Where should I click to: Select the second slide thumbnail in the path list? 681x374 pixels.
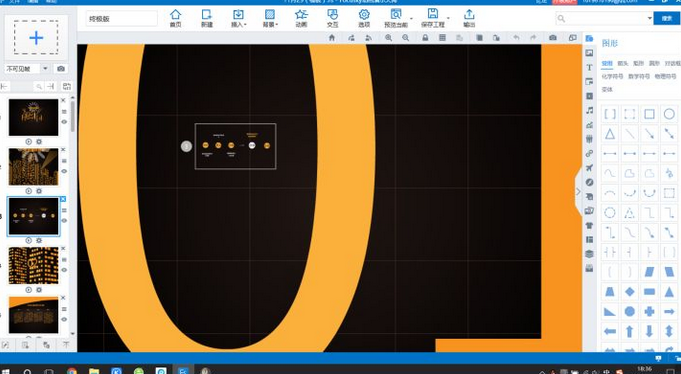point(33,167)
